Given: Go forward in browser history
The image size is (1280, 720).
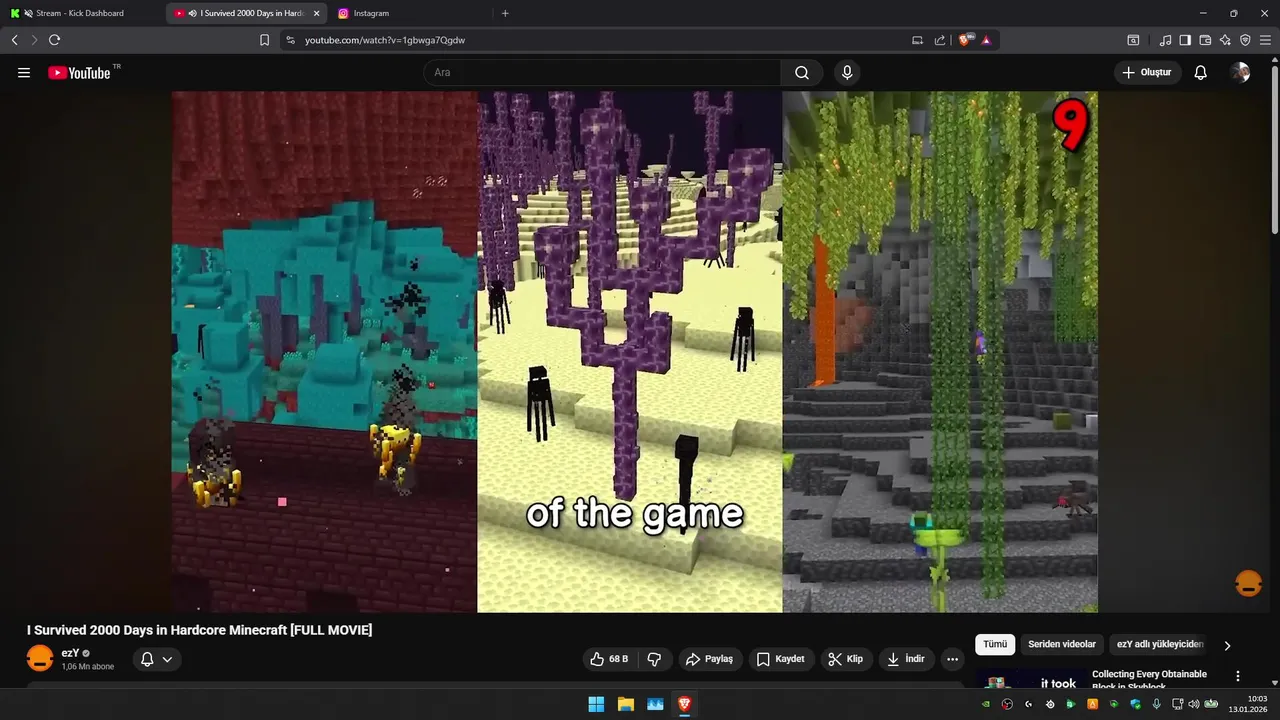Looking at the screenshot, I should [34, 40].
